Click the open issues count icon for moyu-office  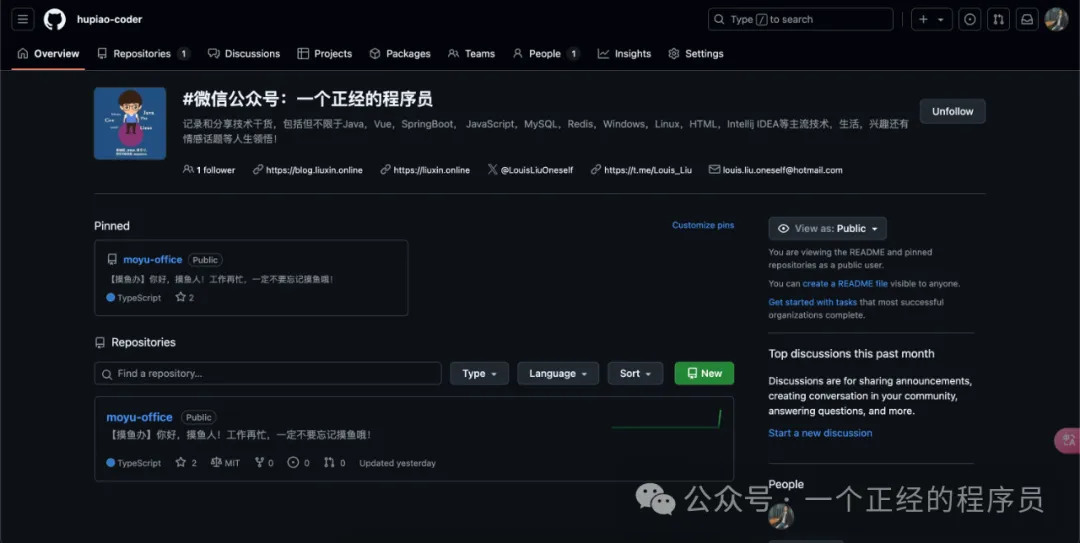pos(298,462)
